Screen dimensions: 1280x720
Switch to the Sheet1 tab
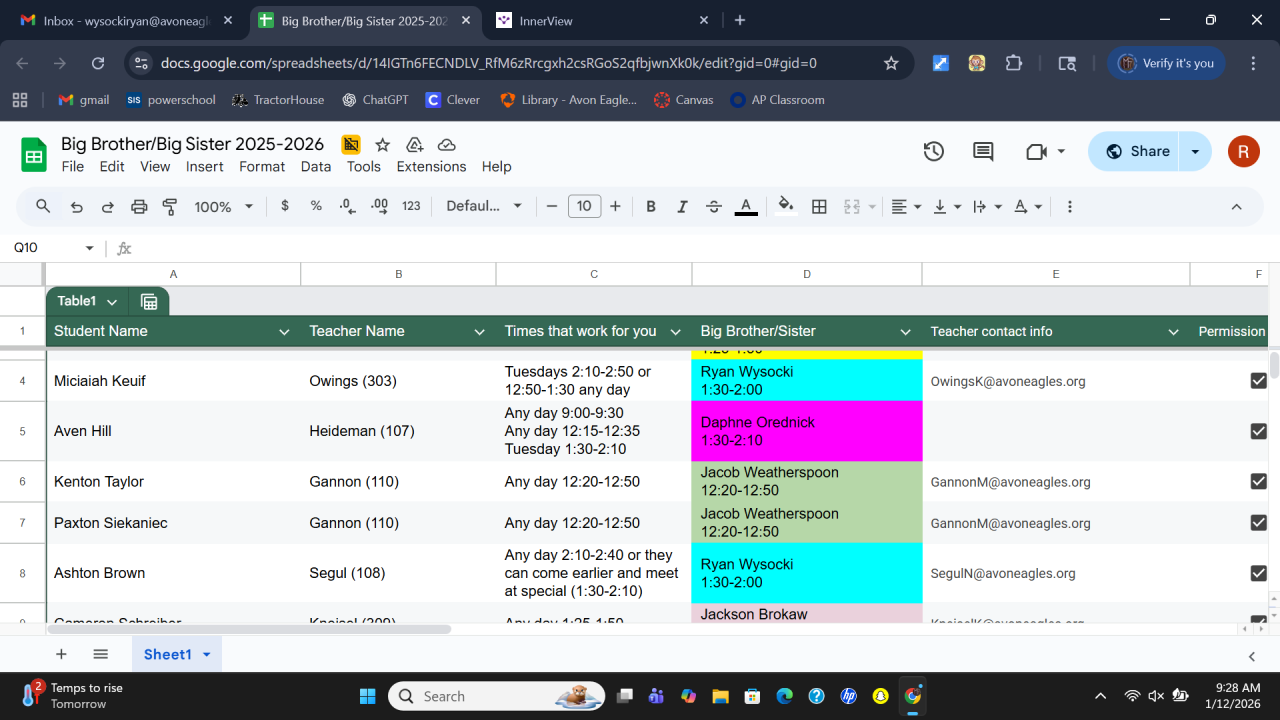point(167,654)
